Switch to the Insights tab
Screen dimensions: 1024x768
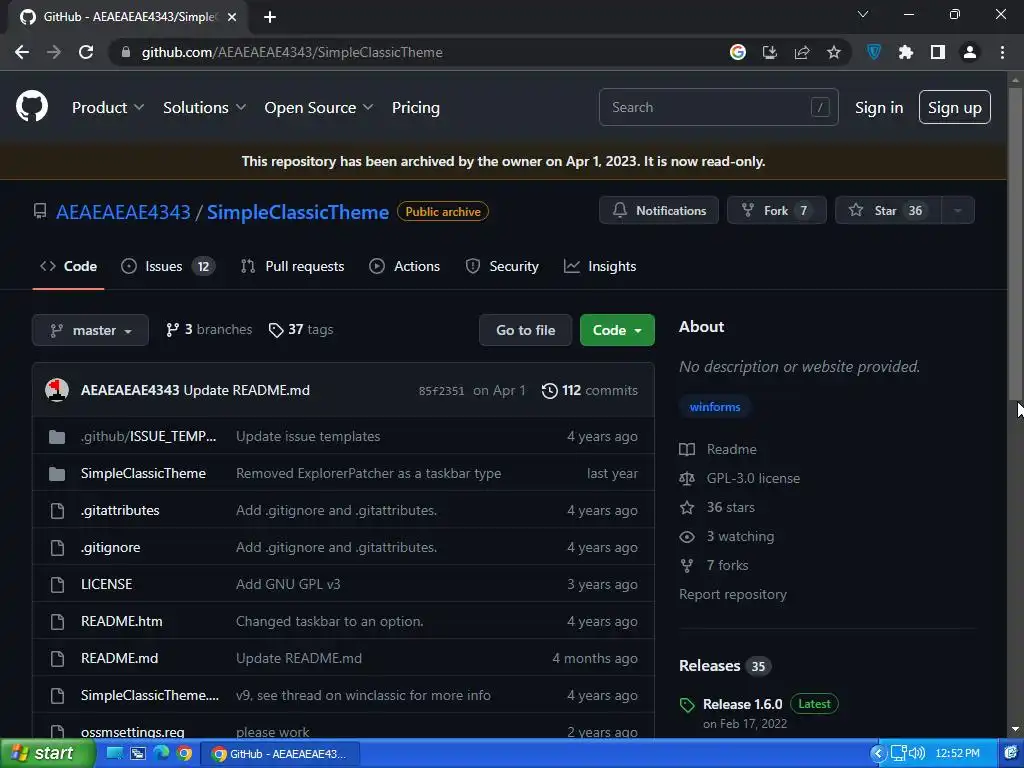pyautogui.click(x=600, y=266)
